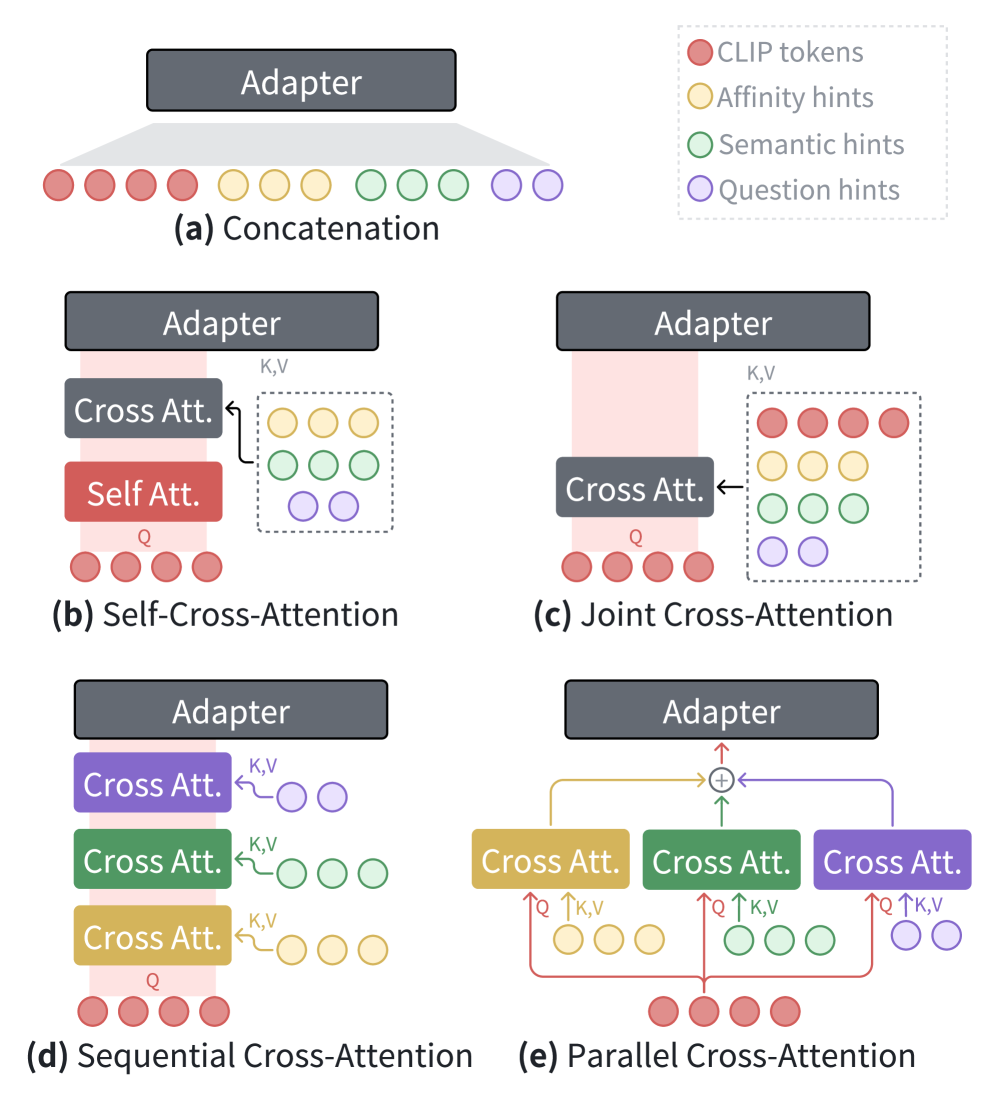Click the circled plus sum node
997x1102 pixels.
point(721,778)
